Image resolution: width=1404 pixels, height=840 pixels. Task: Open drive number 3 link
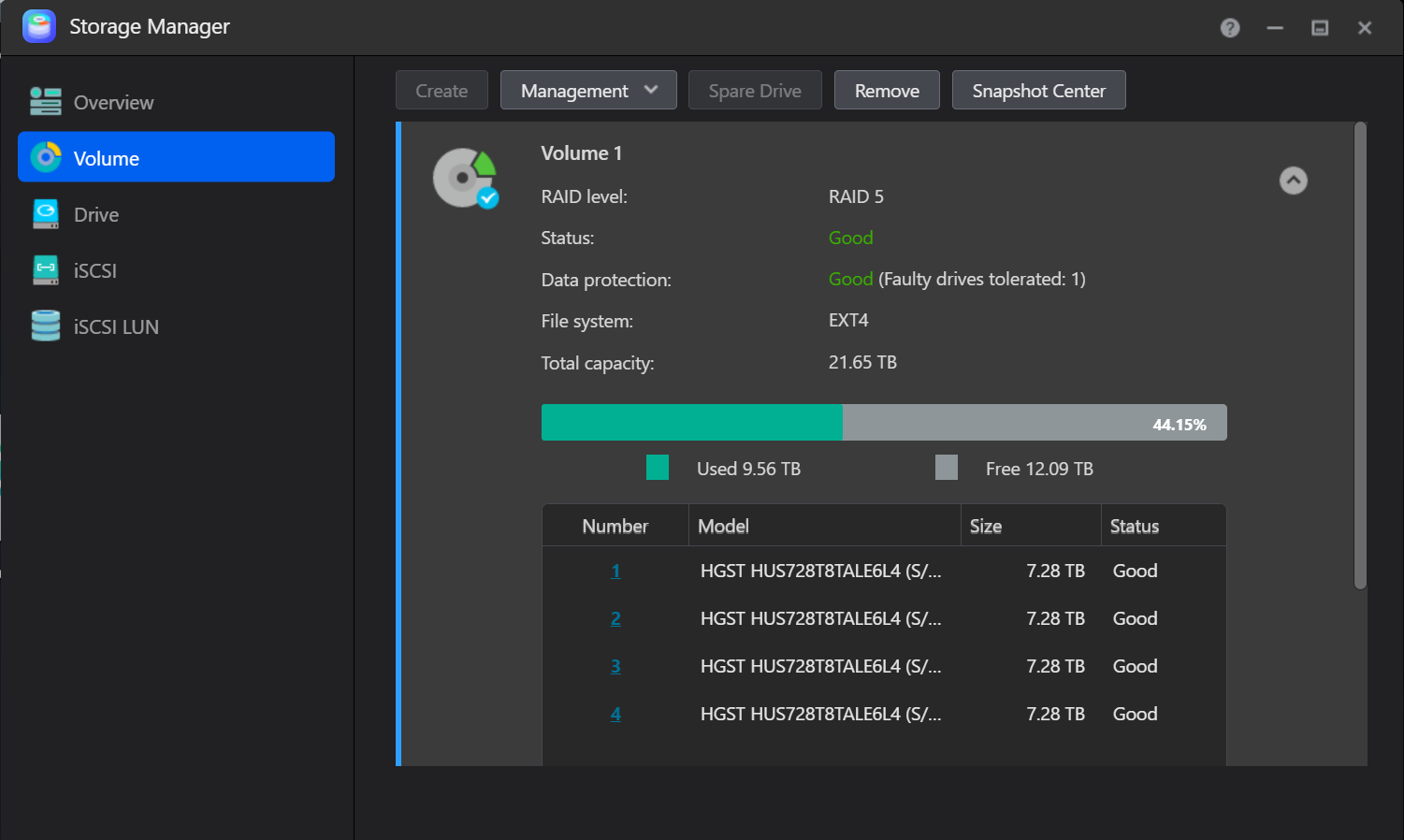[x=615, y=666]
